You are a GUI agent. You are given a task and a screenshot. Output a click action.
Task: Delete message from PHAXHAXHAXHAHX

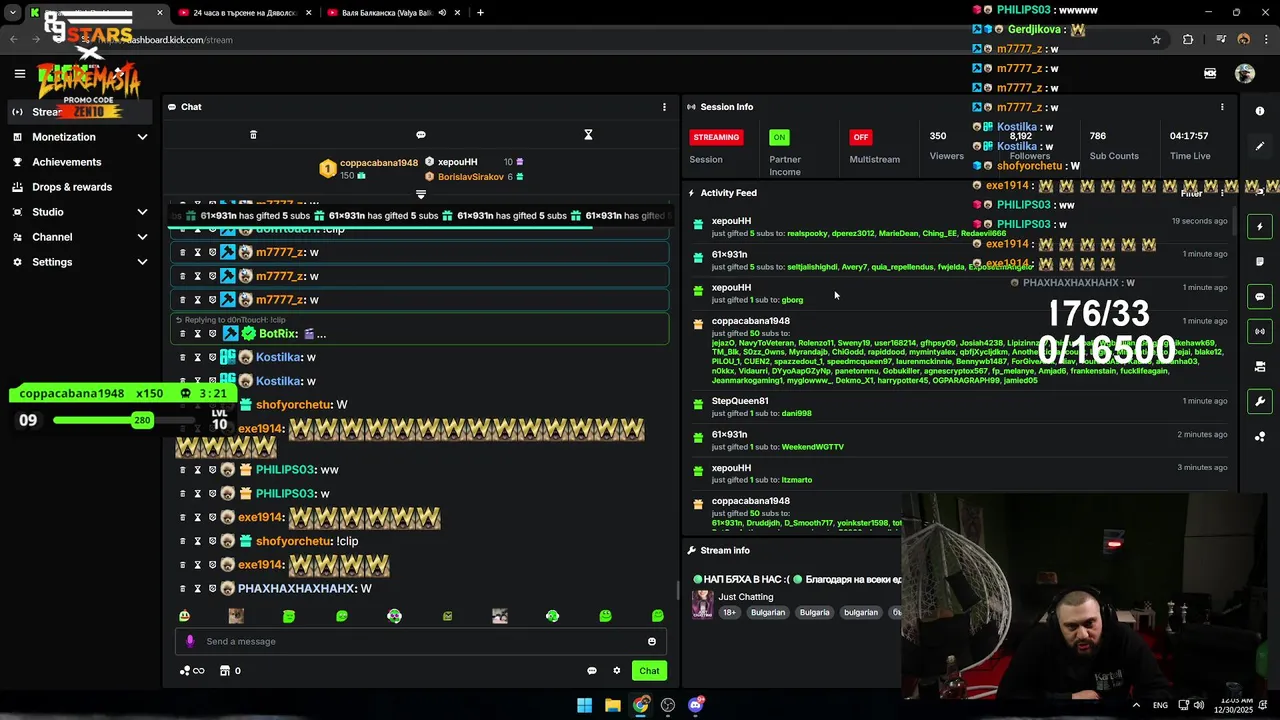click(x=183, y=589)
